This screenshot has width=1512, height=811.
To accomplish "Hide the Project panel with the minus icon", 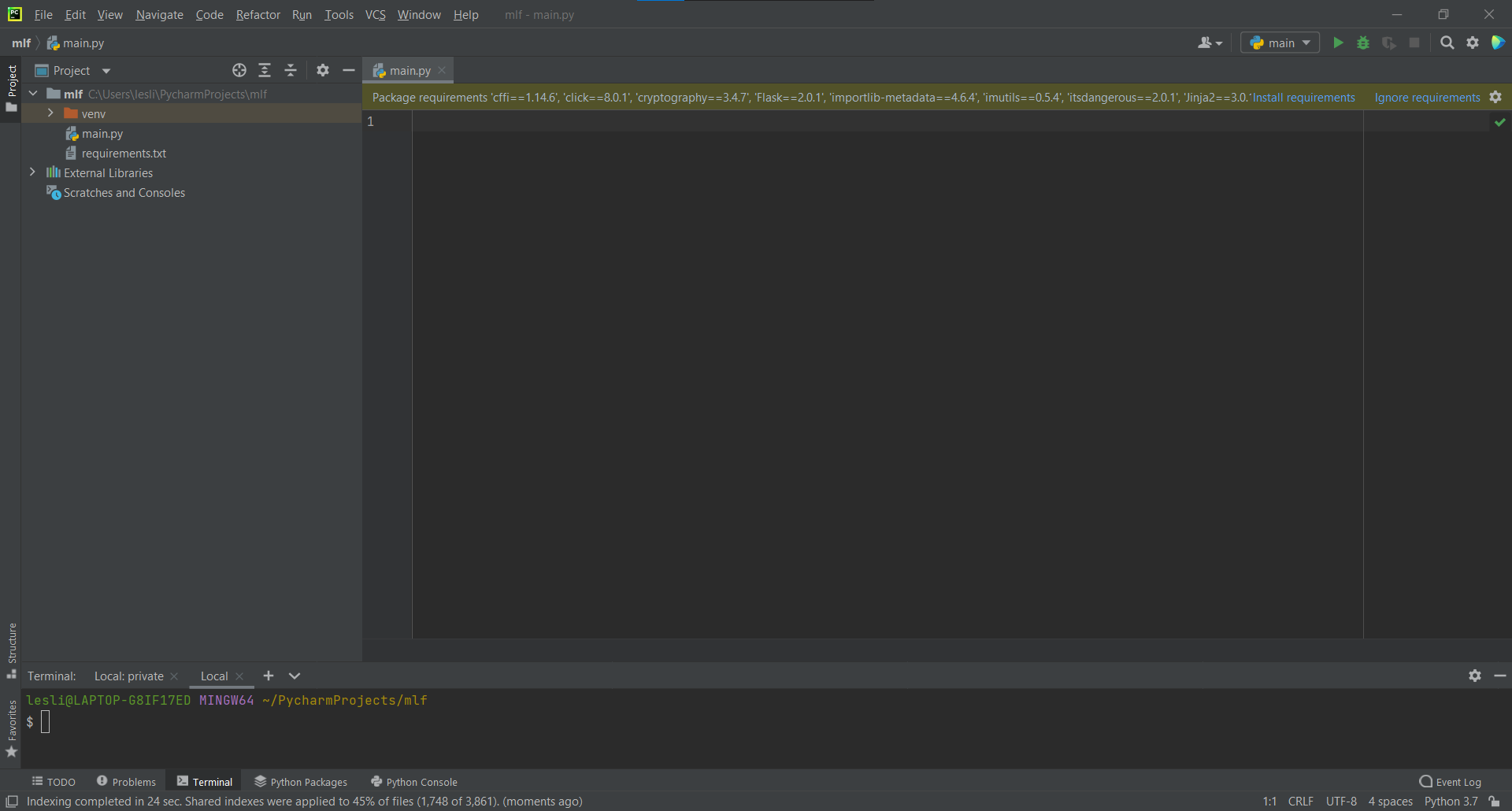I will coord(349,70).
